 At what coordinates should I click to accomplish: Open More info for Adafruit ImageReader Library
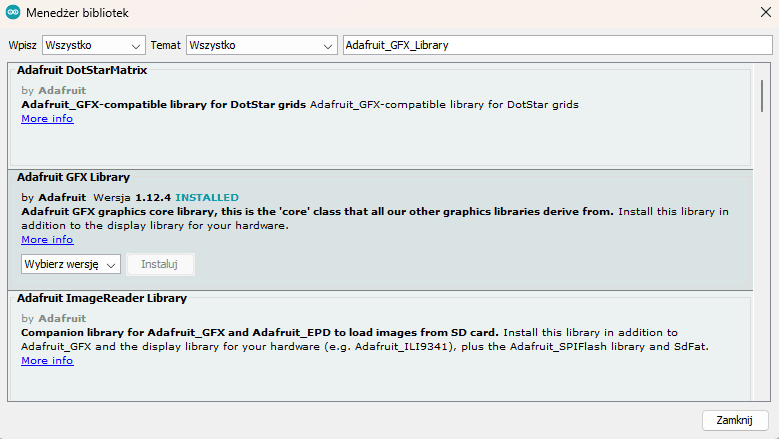point(47,361)
